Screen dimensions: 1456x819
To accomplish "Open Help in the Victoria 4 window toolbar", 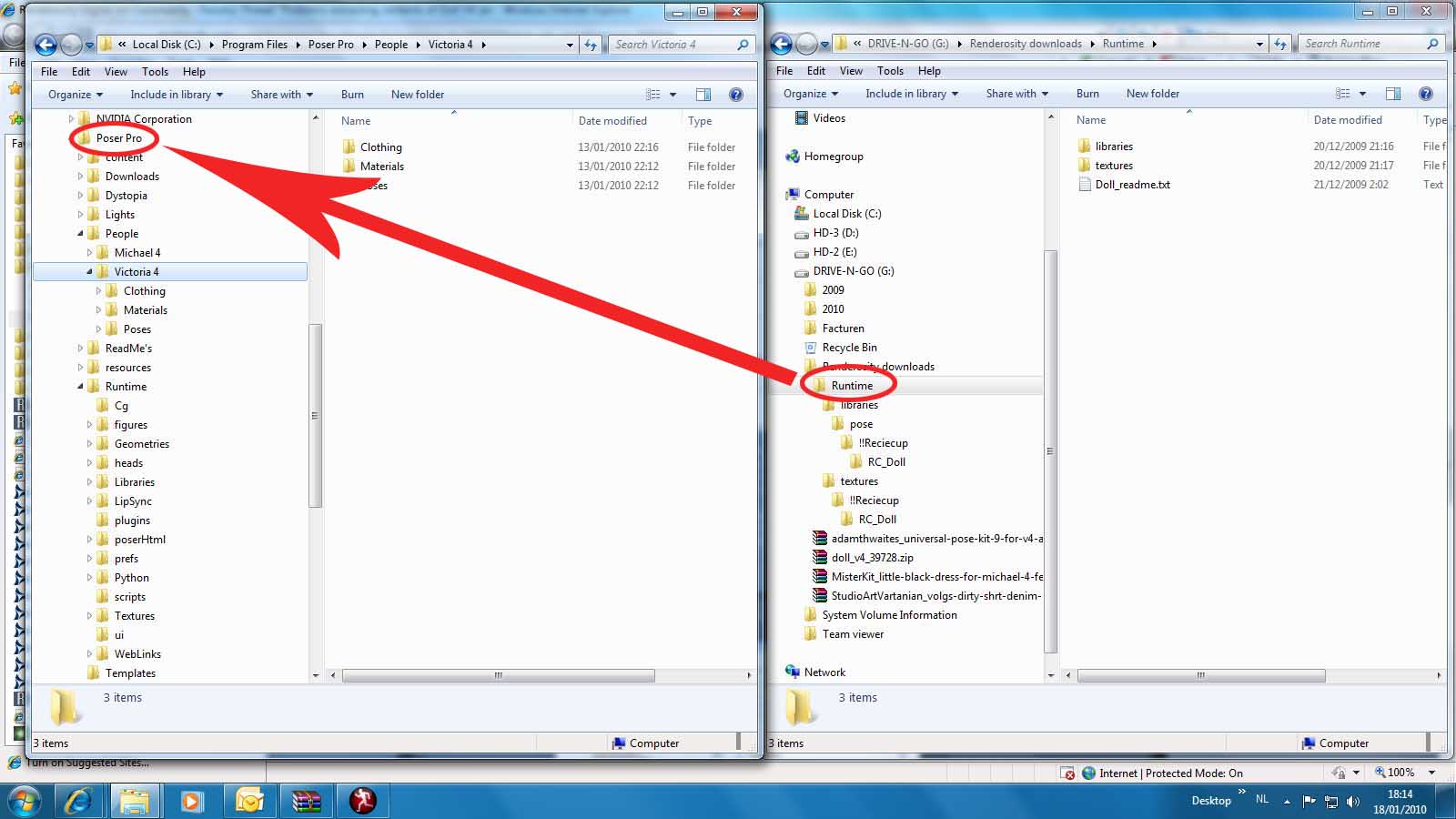I will click(x=736, y=95).
